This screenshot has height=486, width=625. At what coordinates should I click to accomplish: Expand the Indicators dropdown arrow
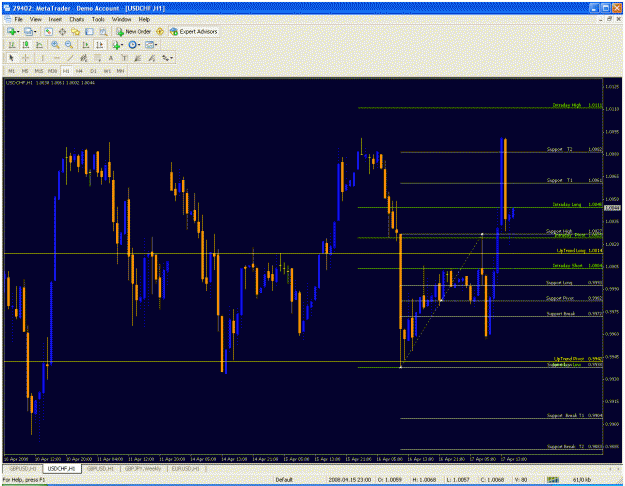point(122,45)
